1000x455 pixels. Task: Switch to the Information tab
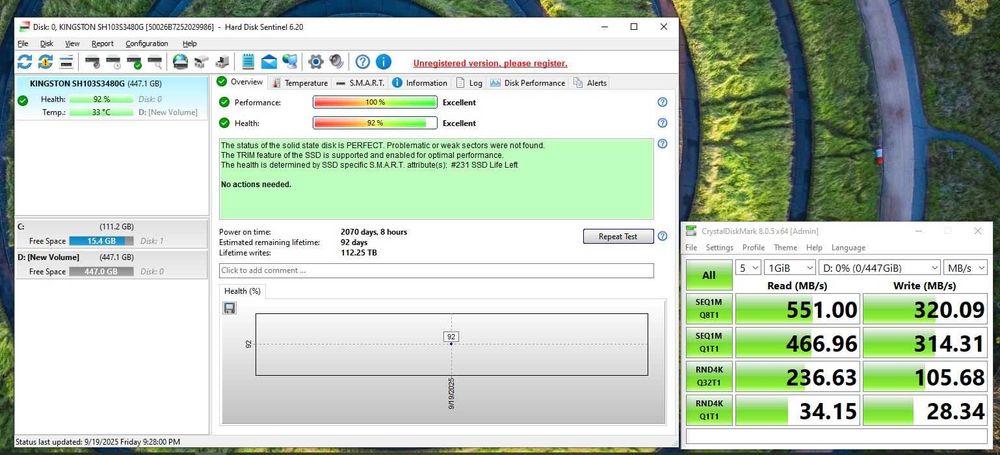[420, 83]
